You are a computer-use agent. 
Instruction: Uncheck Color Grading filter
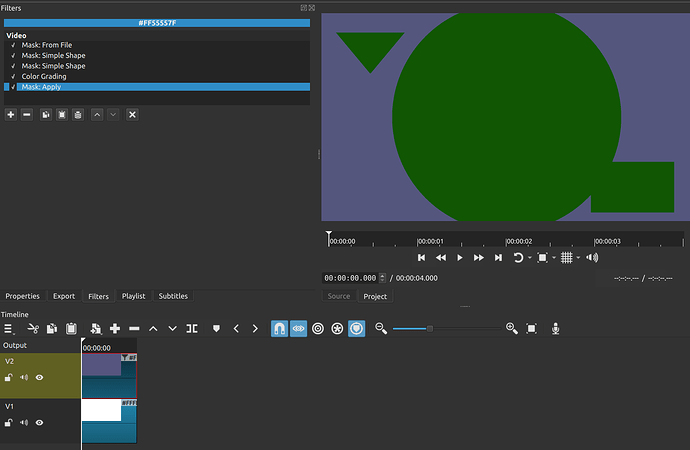click(13, 77)
